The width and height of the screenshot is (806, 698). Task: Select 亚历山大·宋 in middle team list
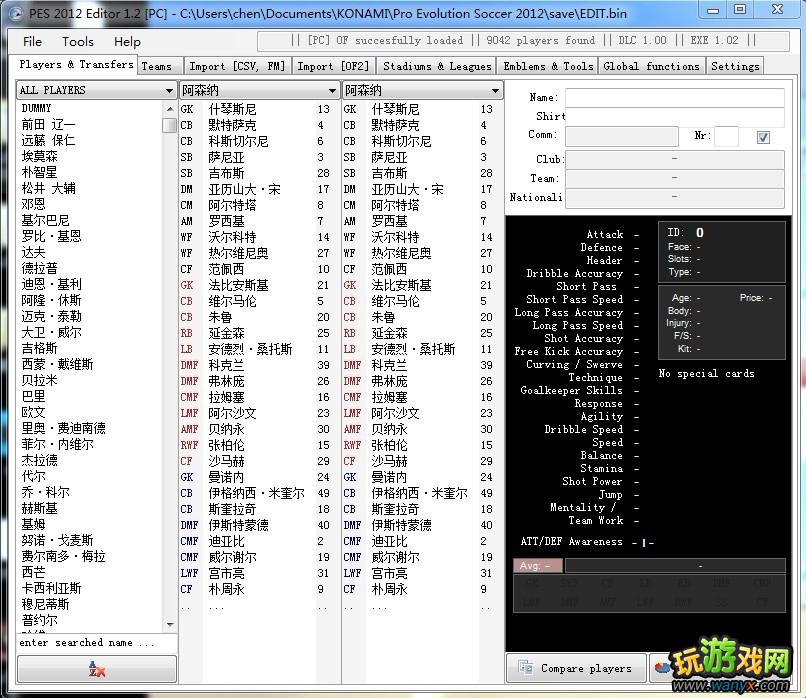click(x=244, y=189)
